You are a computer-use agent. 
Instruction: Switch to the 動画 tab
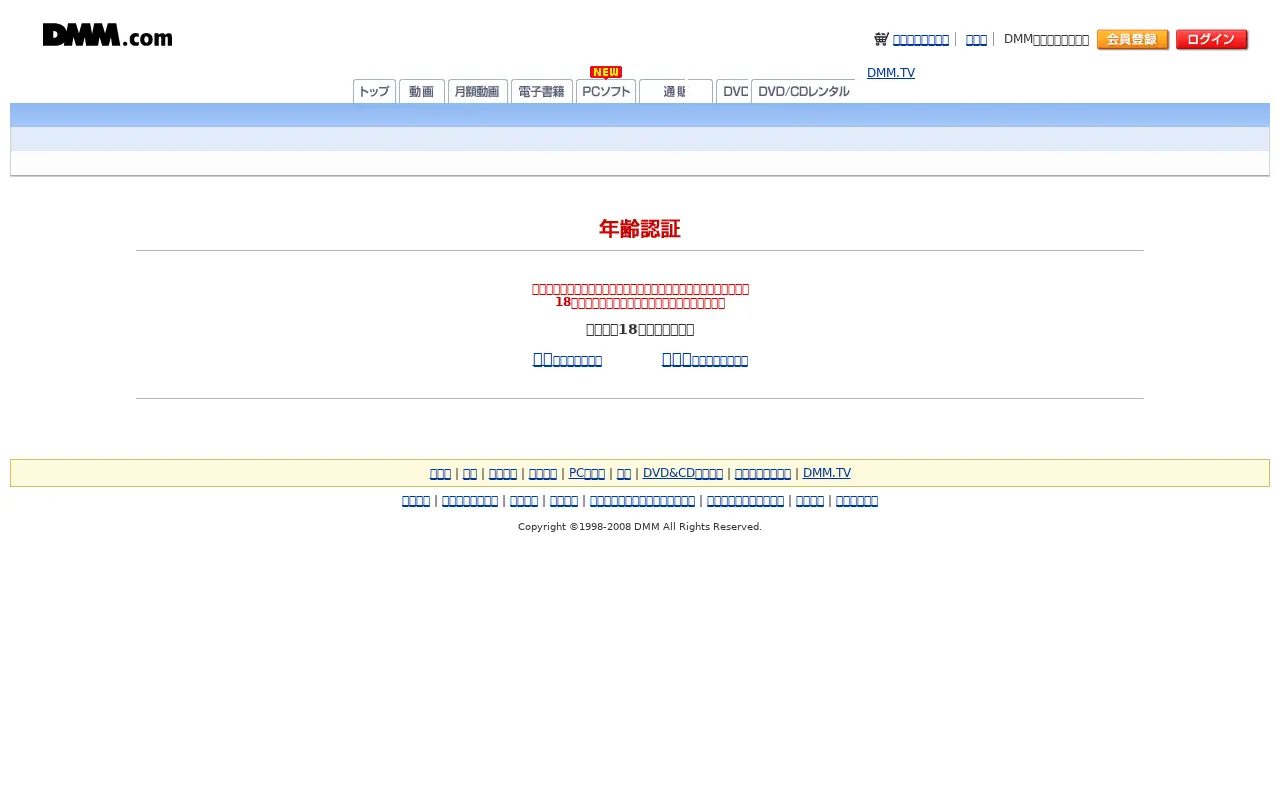(422, 91)
